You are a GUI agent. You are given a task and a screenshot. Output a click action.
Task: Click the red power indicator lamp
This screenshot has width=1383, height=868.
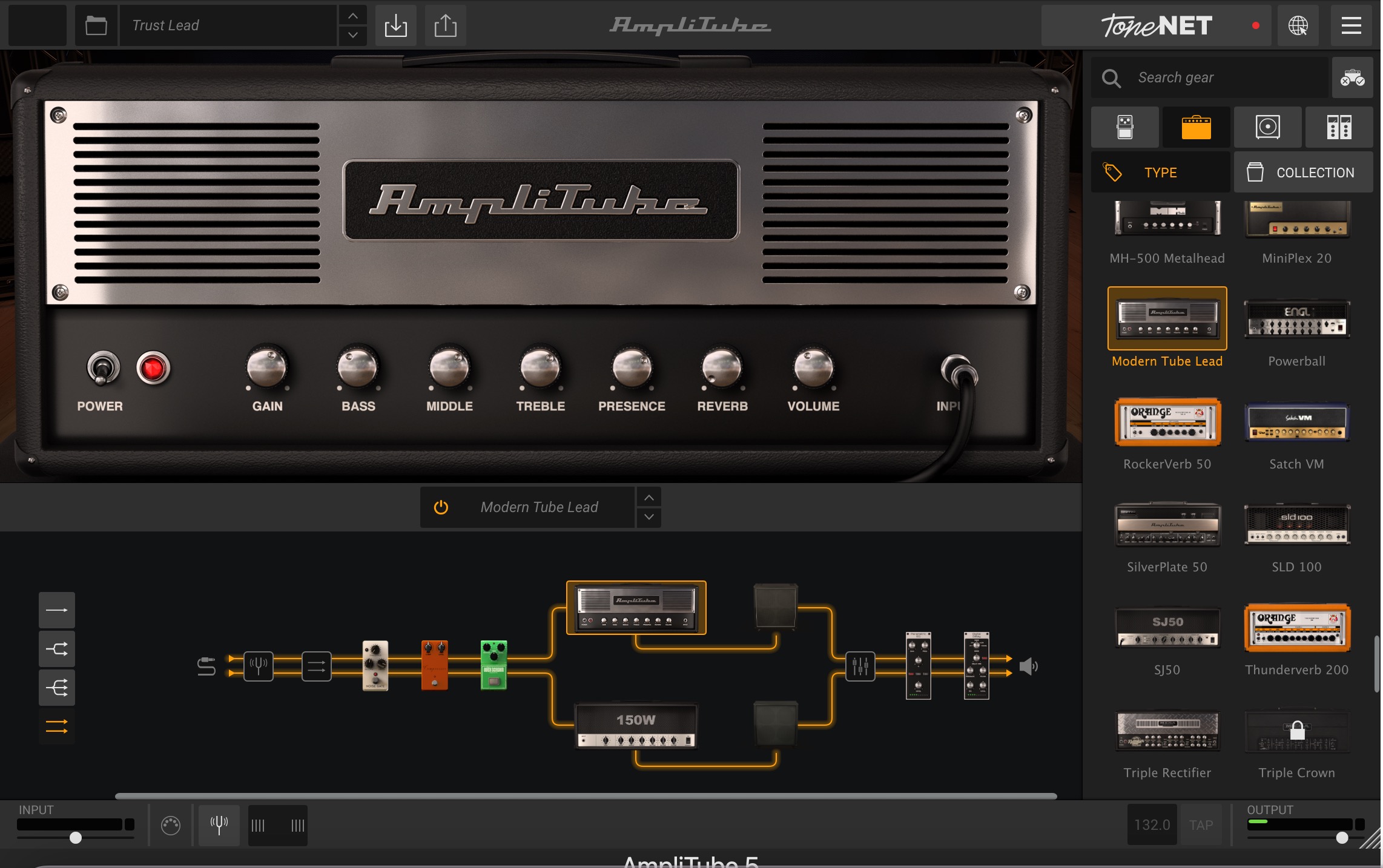point(153,367)
